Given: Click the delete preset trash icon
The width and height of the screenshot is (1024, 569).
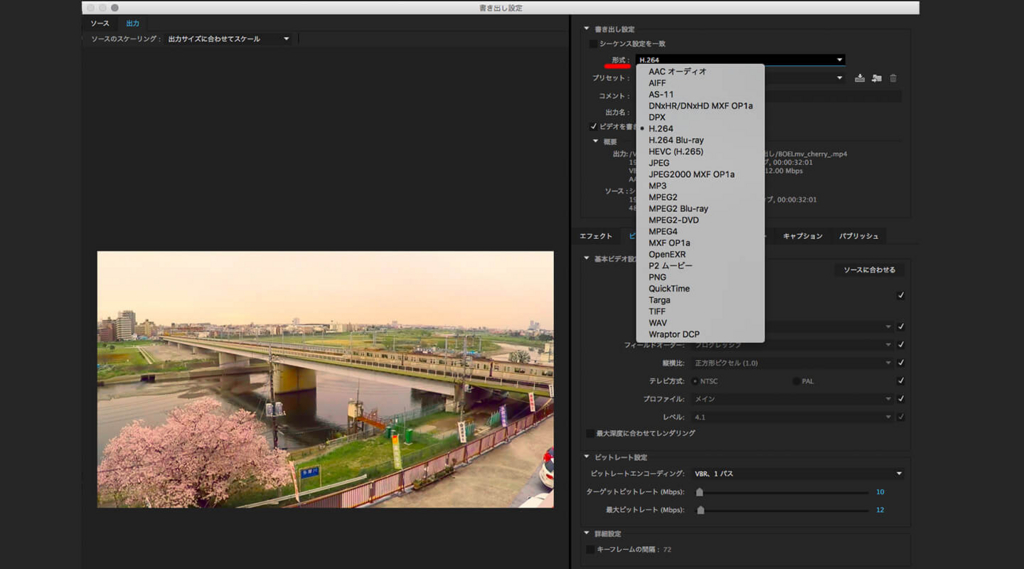Looking at the screenshot, I should 893,78.
